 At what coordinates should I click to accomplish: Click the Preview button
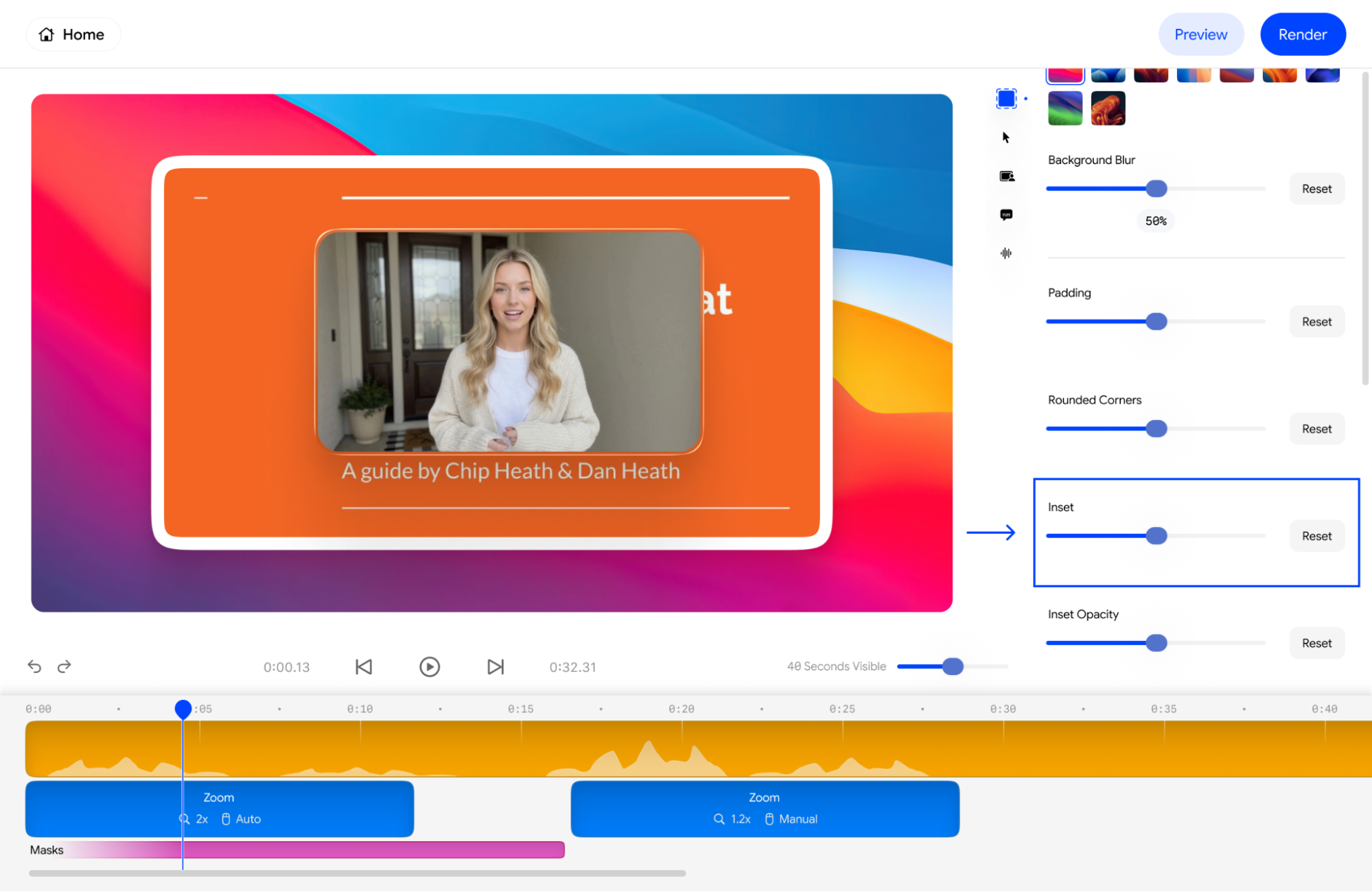[1200, 34]
